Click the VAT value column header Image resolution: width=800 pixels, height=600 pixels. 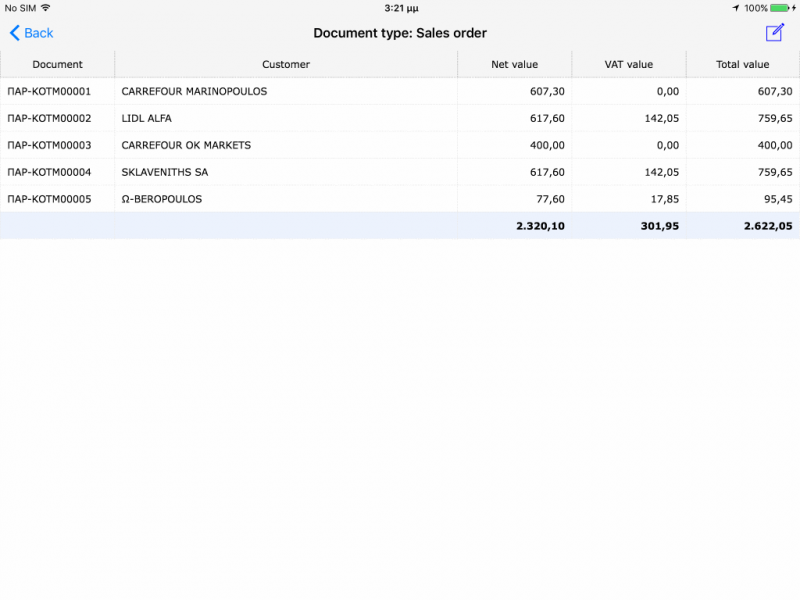(x=629, y=64)
